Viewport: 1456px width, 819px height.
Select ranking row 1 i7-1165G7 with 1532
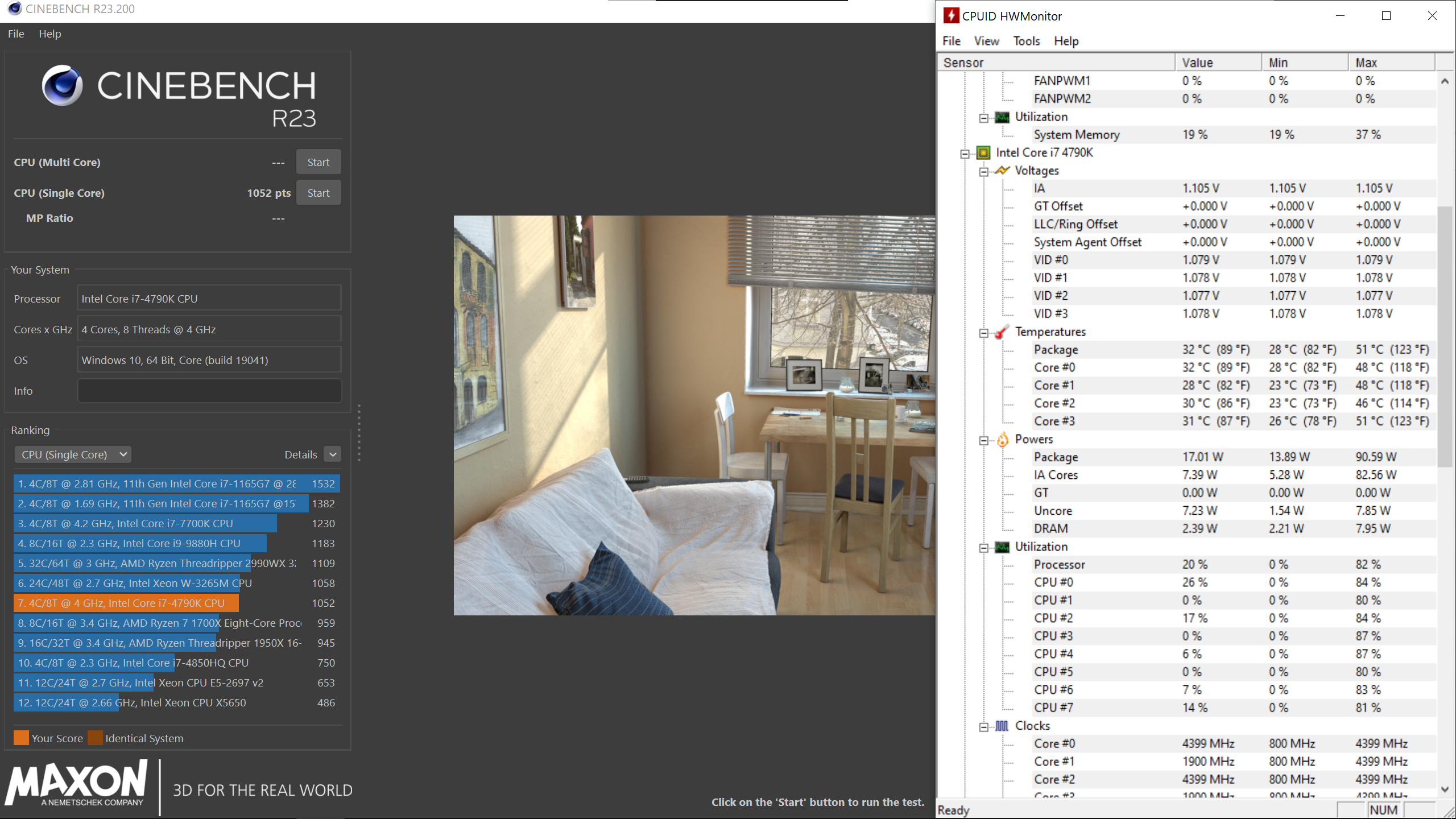pos(177,483)
